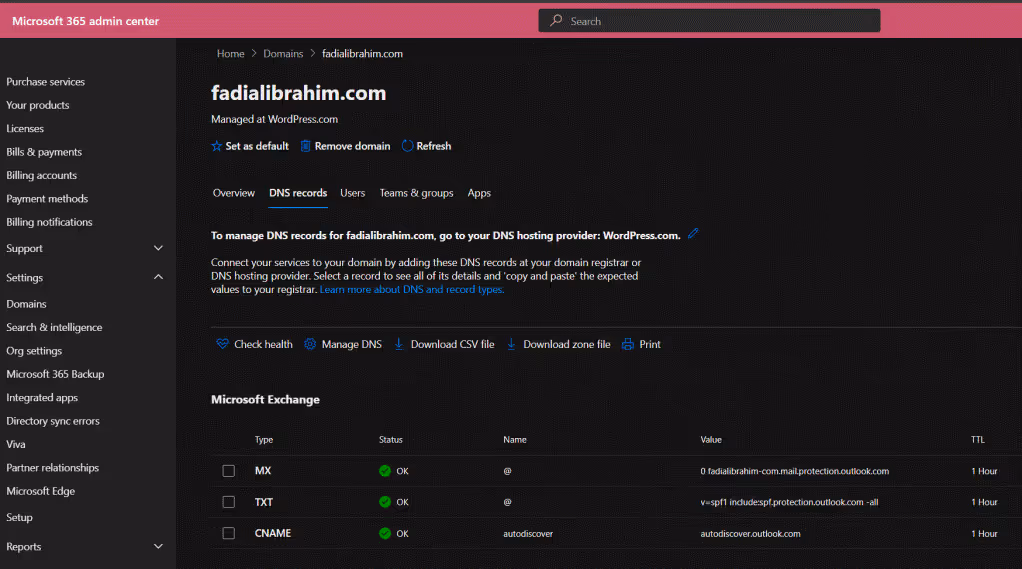This screenshot has height=569, width=1022.
Task: Click the Check health heart icon
Action: pos(222,344)
